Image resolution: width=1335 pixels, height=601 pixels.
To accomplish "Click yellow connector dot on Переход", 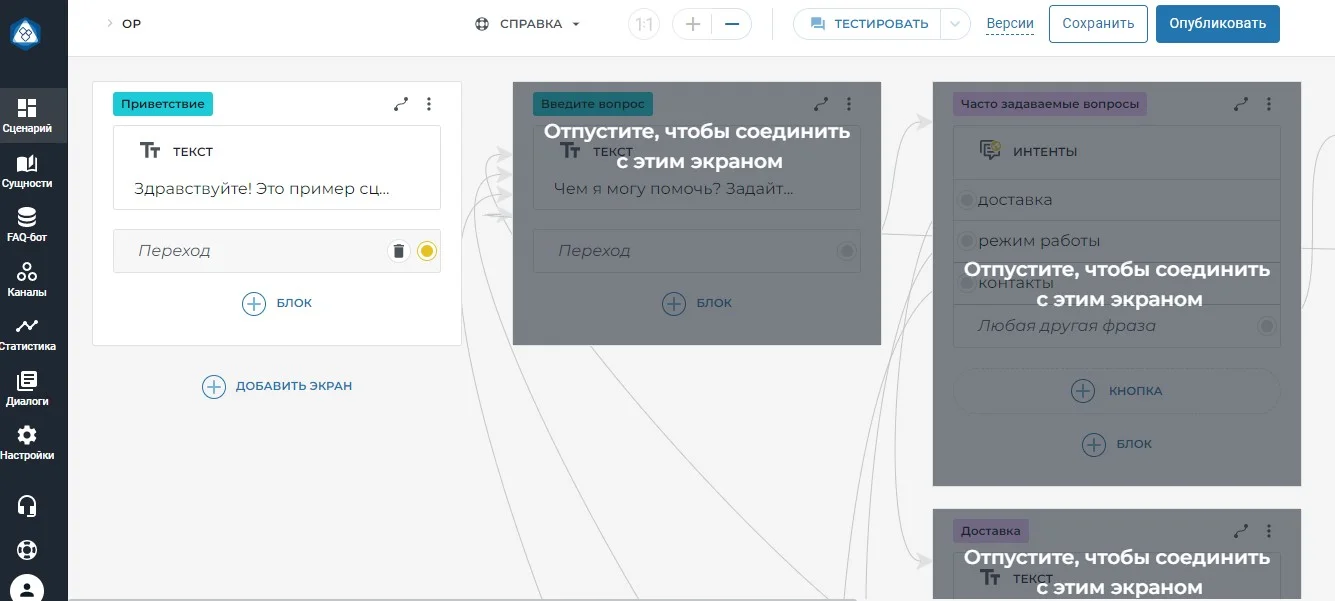I will [427, 251].
